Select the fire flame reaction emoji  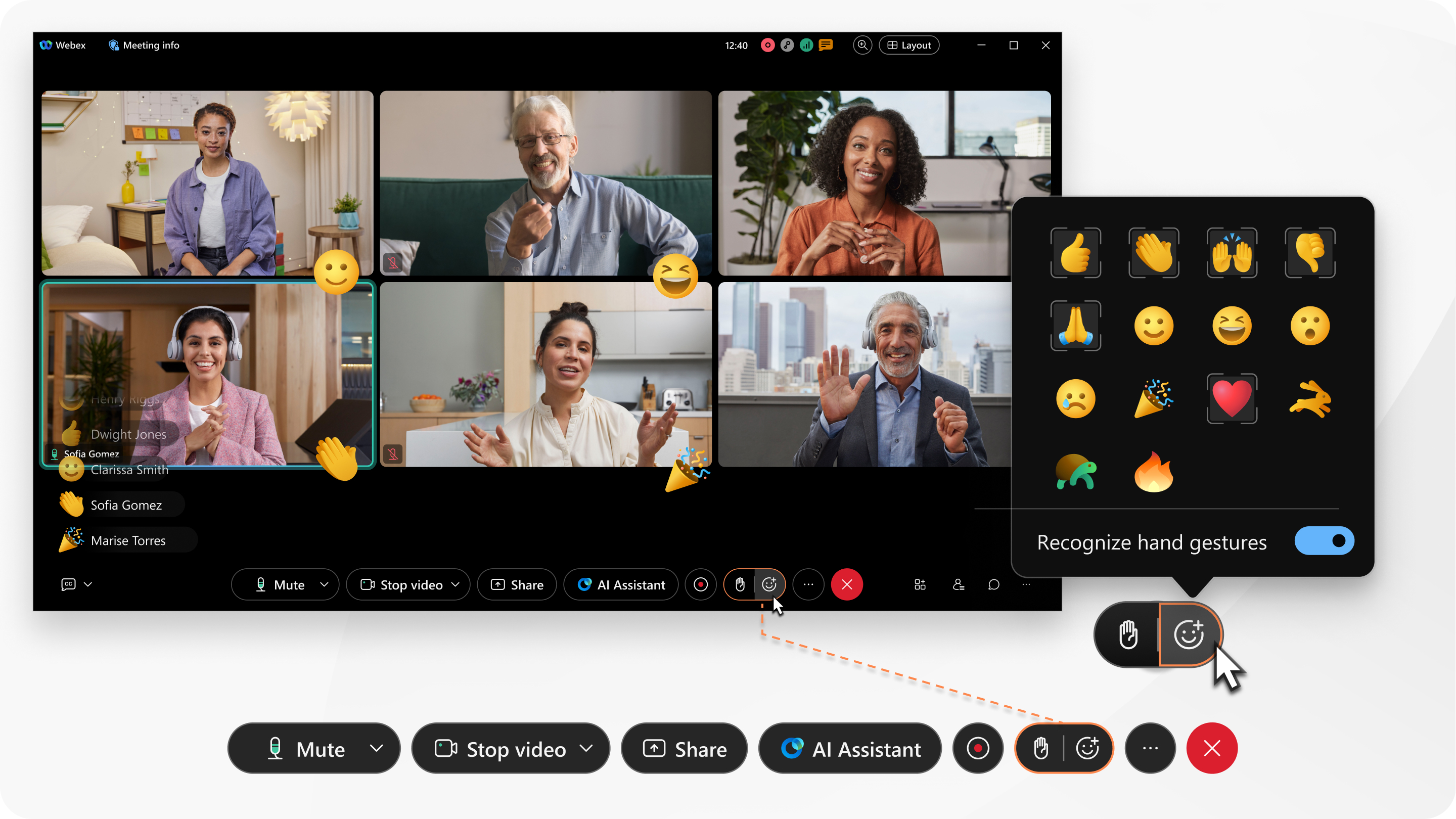pyautogui.click(x=1153, y=470)
